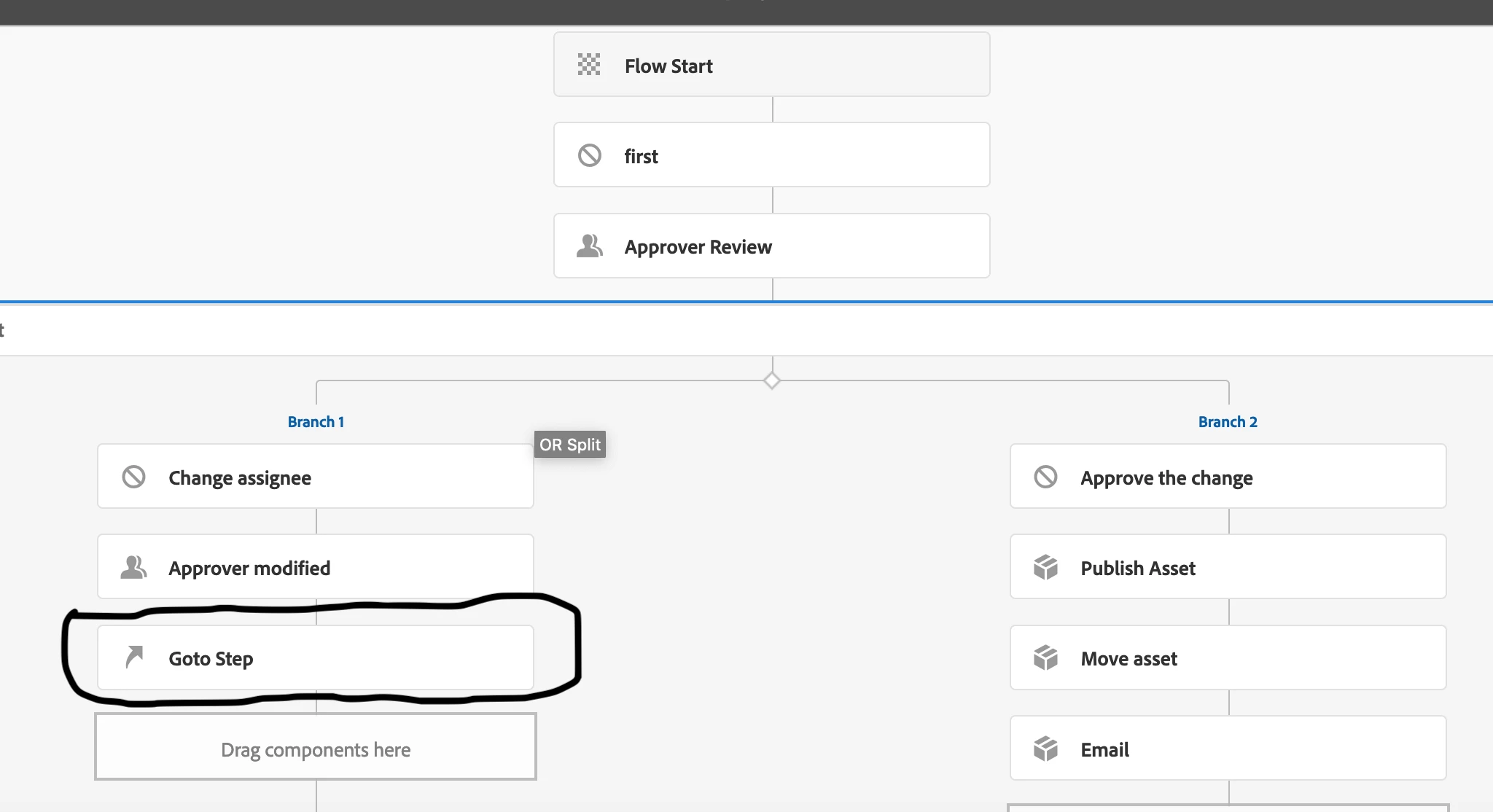Click the OR Split diamond connector
The image size is (1493, 812).
click(772, 380)
